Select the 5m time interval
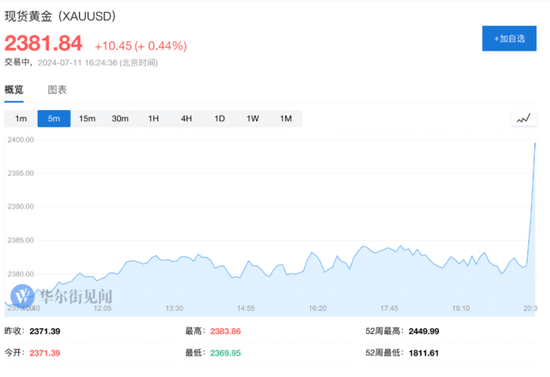This screenshot has height=377, width=550. [x=54, y=119]
